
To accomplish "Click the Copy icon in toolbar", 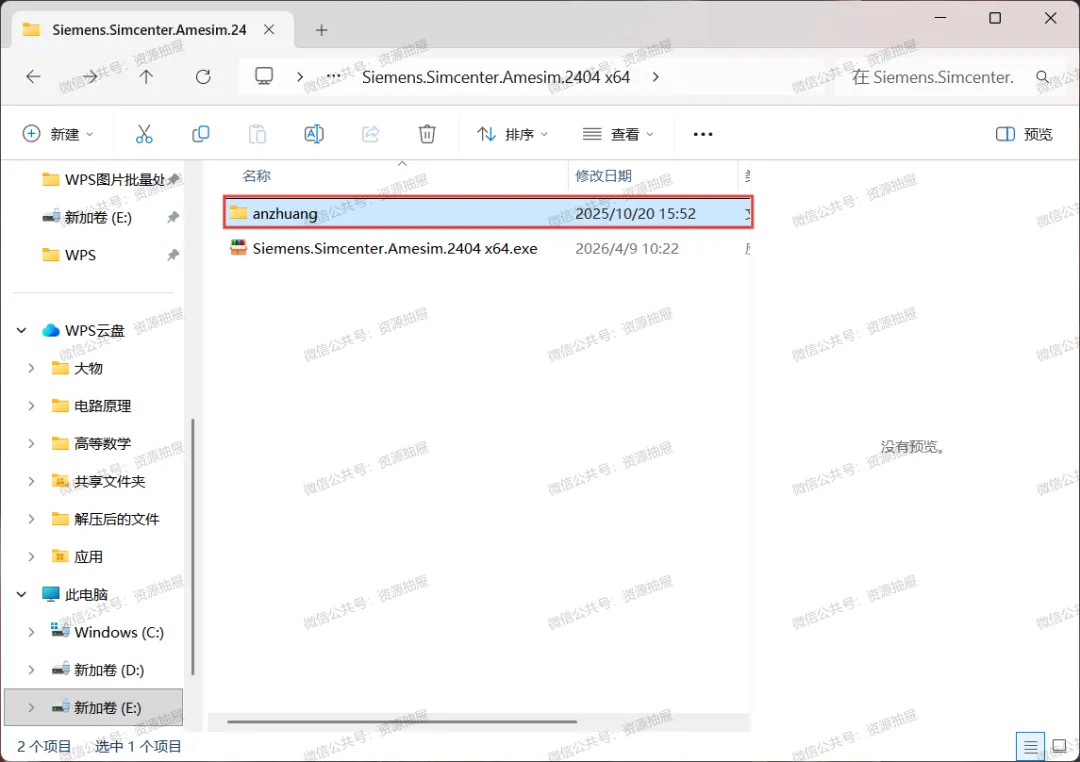I will 200,134.
